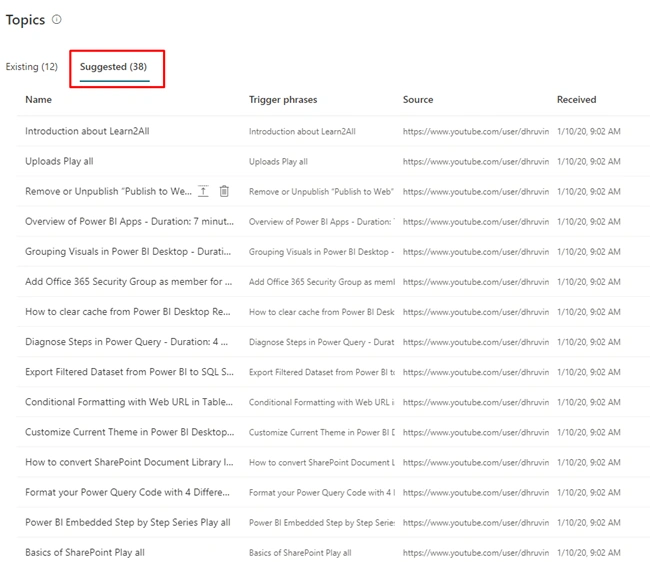Click the Source column header

click(x=418, y=99)
